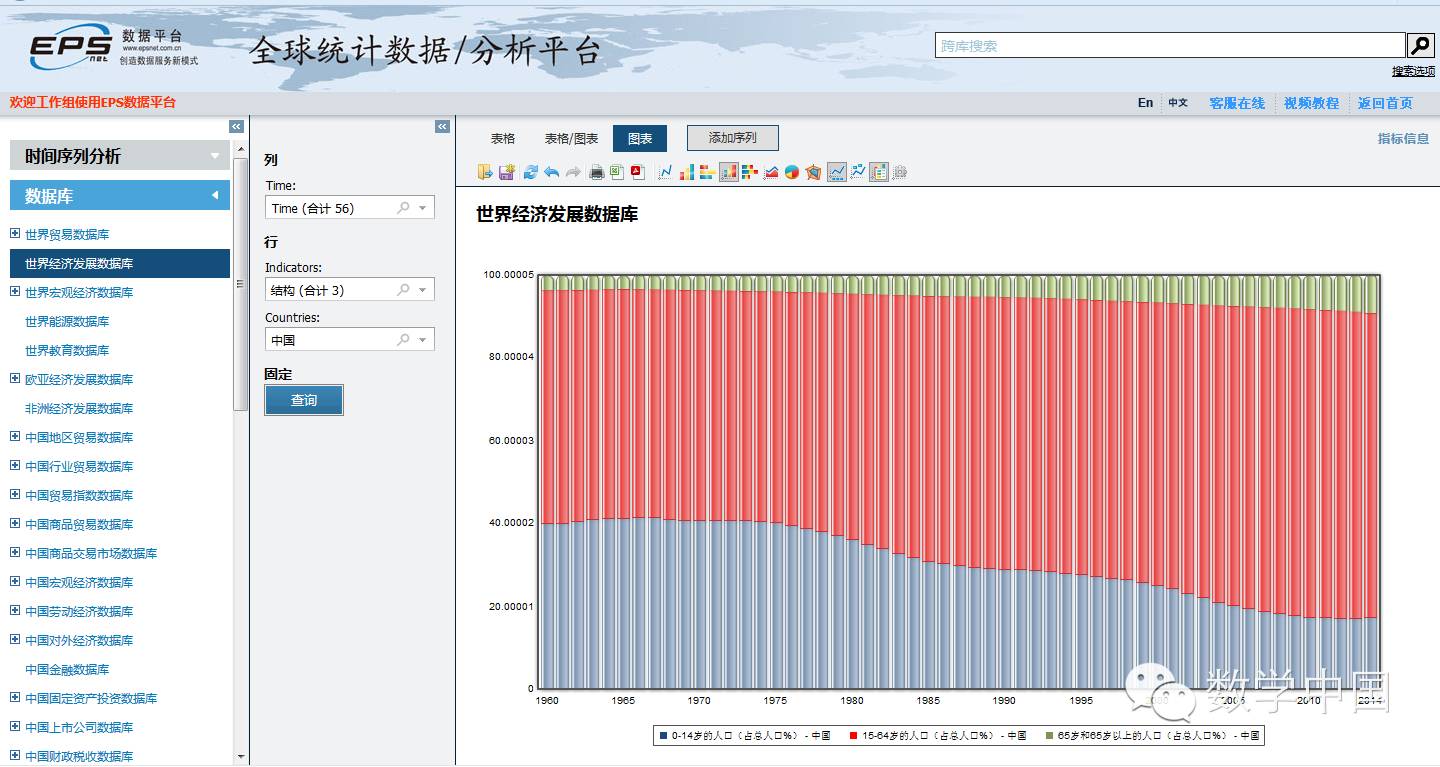
Task: Click the scatter line chart icon
Action: coord(858,172)
